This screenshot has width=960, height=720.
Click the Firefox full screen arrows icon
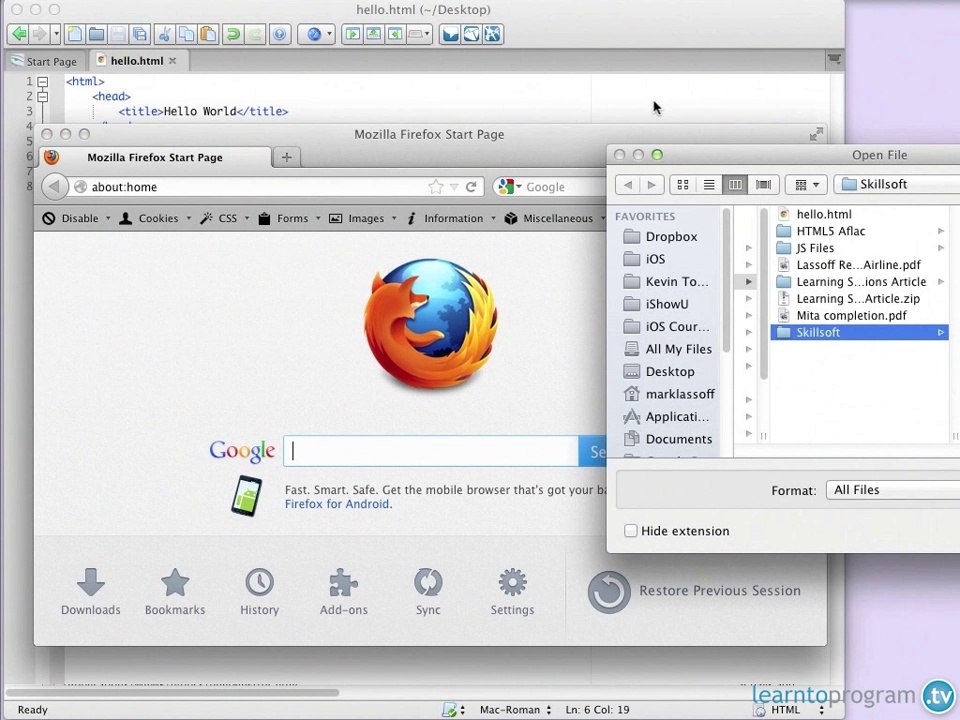click(816, 134)
